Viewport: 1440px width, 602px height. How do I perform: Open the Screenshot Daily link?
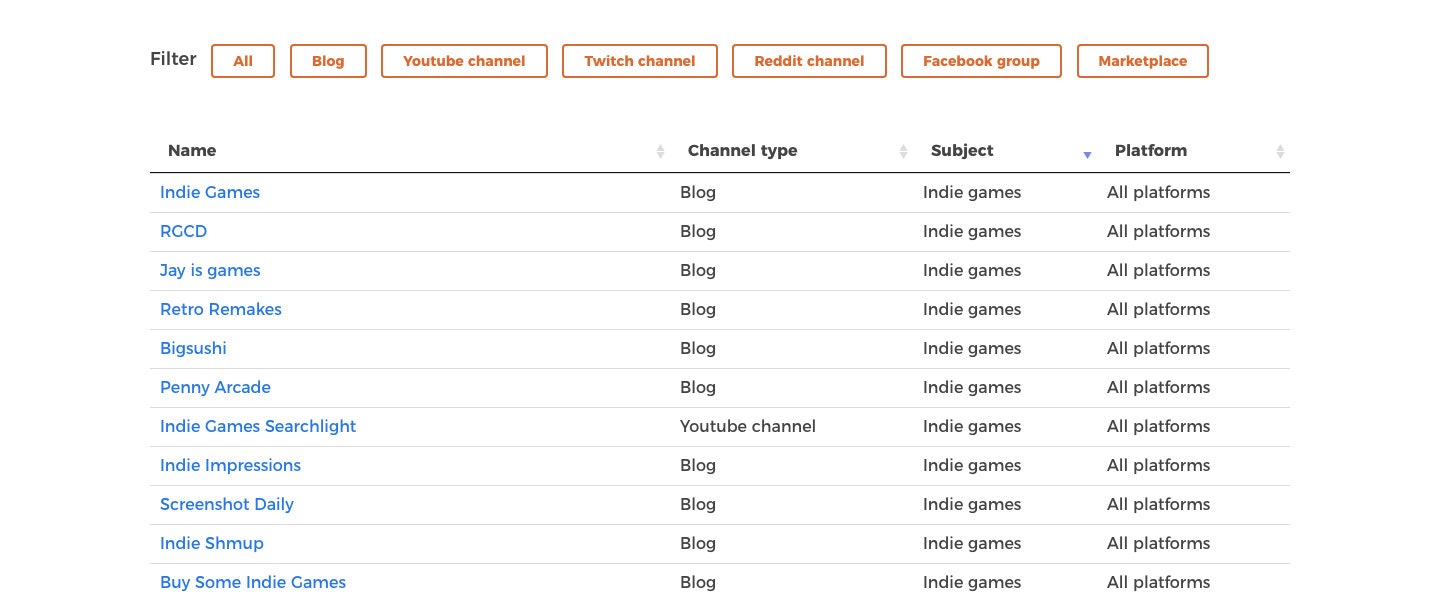pos(227,504)
